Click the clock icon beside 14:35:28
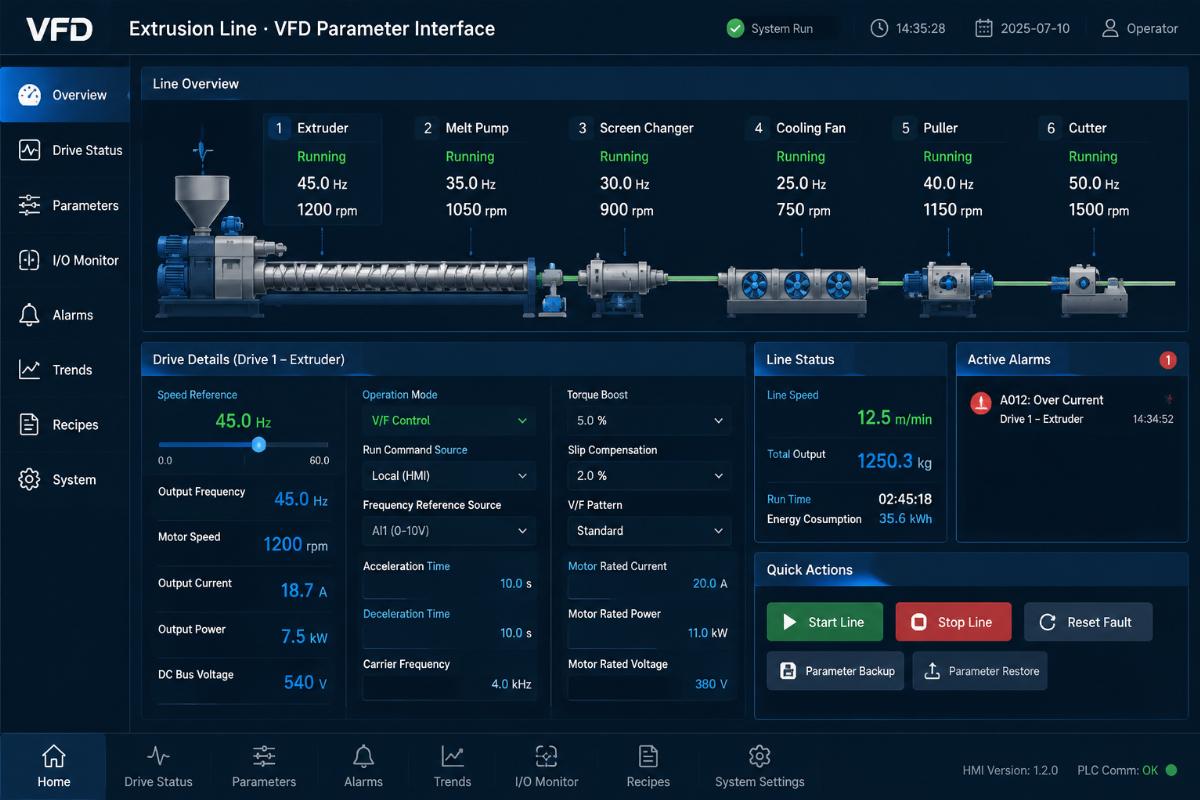 pyautogui.click(x=879, y=28)
